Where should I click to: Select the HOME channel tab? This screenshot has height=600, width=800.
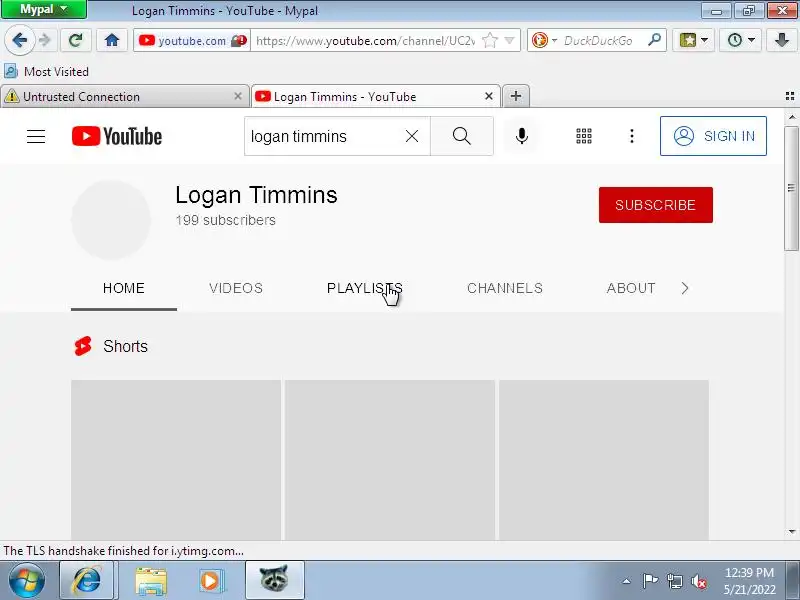click(124, 288)
